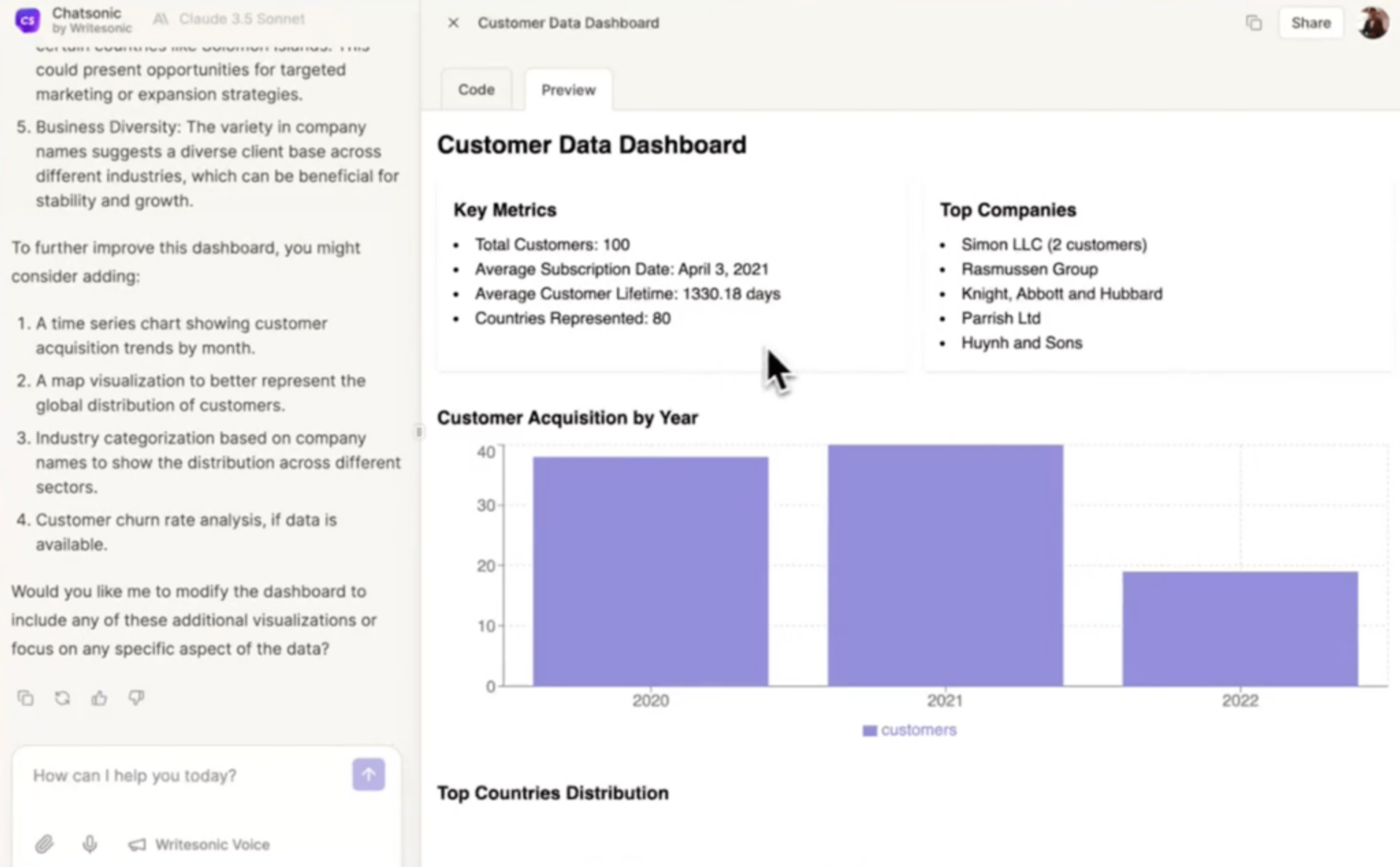
Task: Open the Claude 3.5 Sonnet model selector
Action: click(x=229, y=19)
